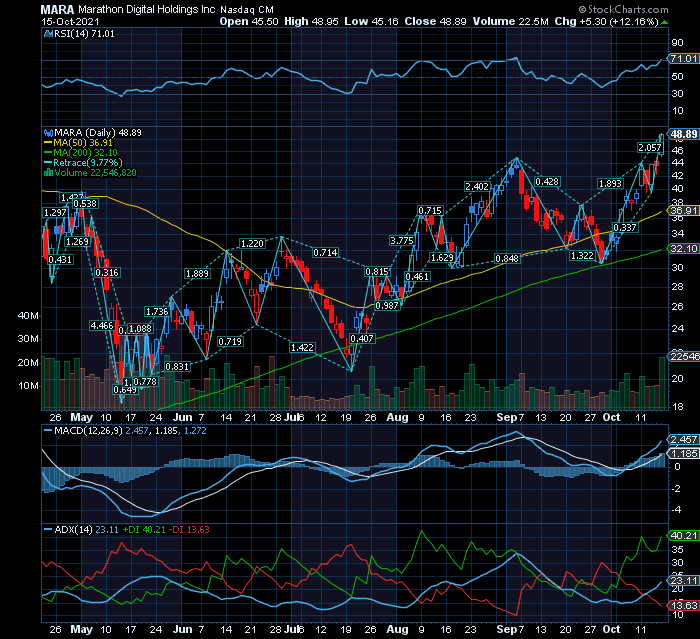This screenshot has width=700, height=639.
Task: Click the 0.848 retracement label
Action: [507, 259]
